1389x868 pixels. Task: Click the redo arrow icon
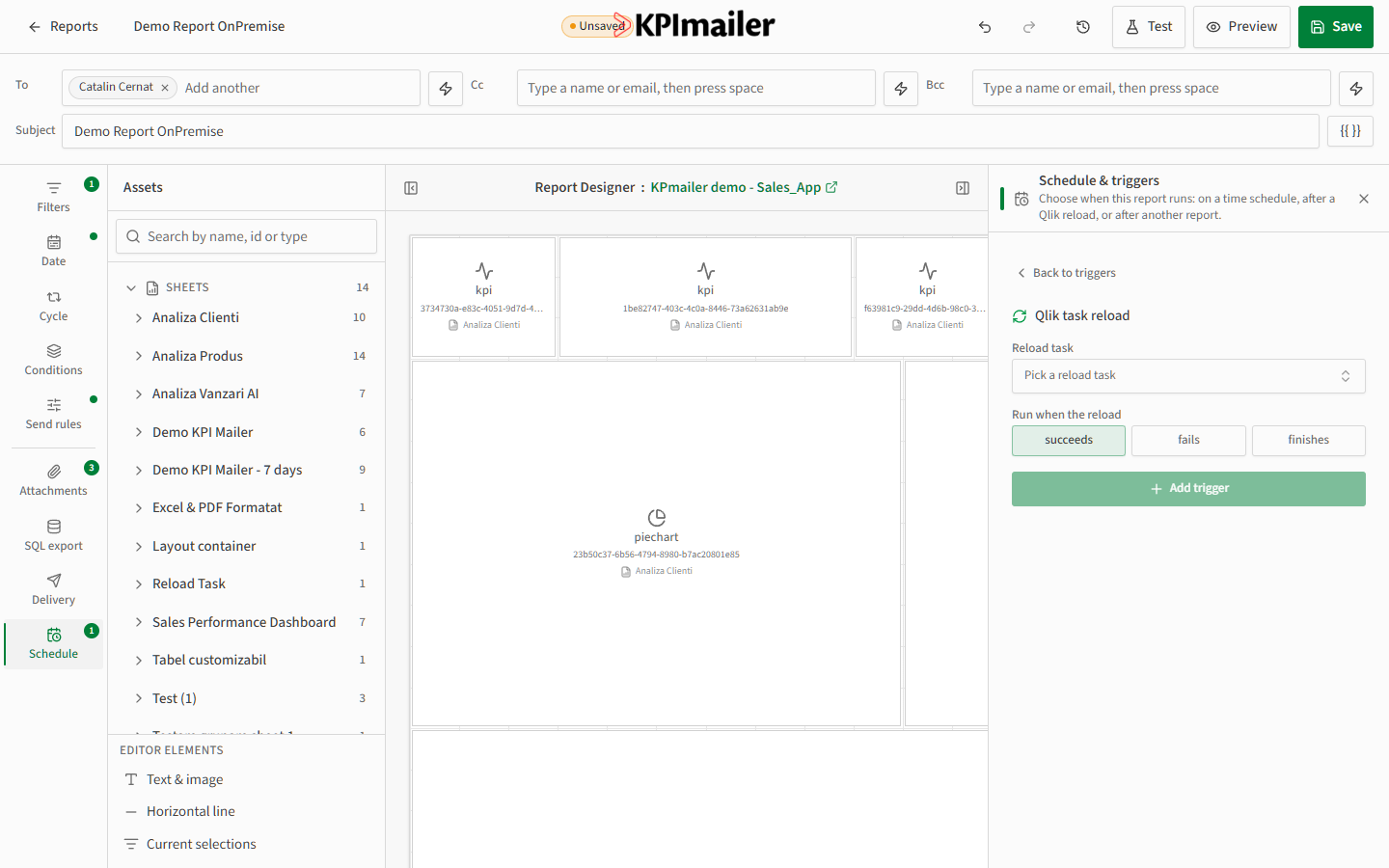1029,27
